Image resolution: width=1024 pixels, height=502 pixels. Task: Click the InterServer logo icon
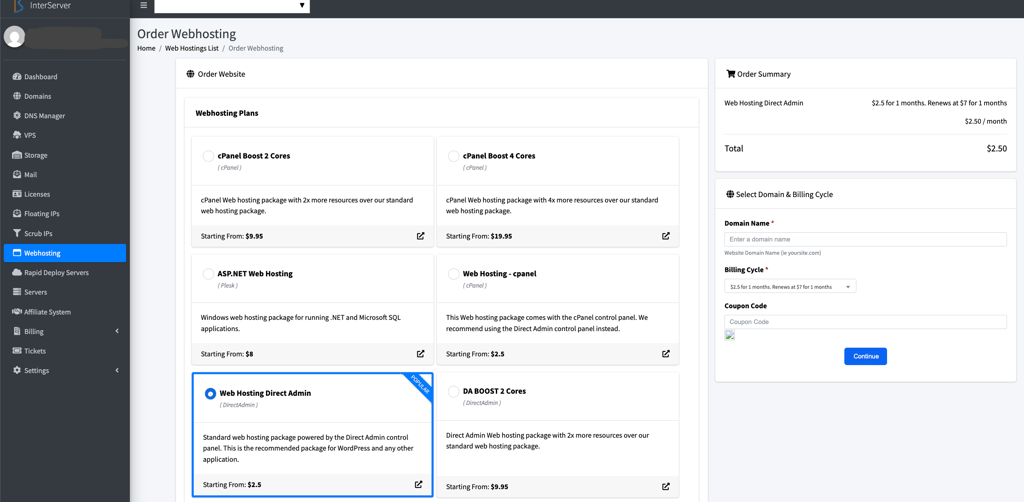point(18,6)
